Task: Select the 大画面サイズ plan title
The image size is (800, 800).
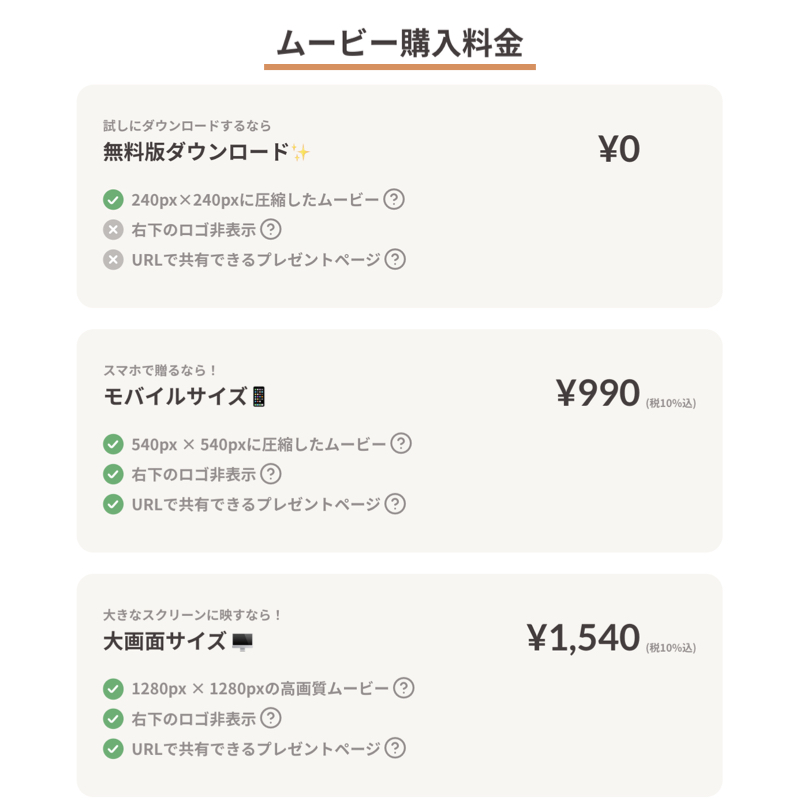Action: (x=165, y=641)
